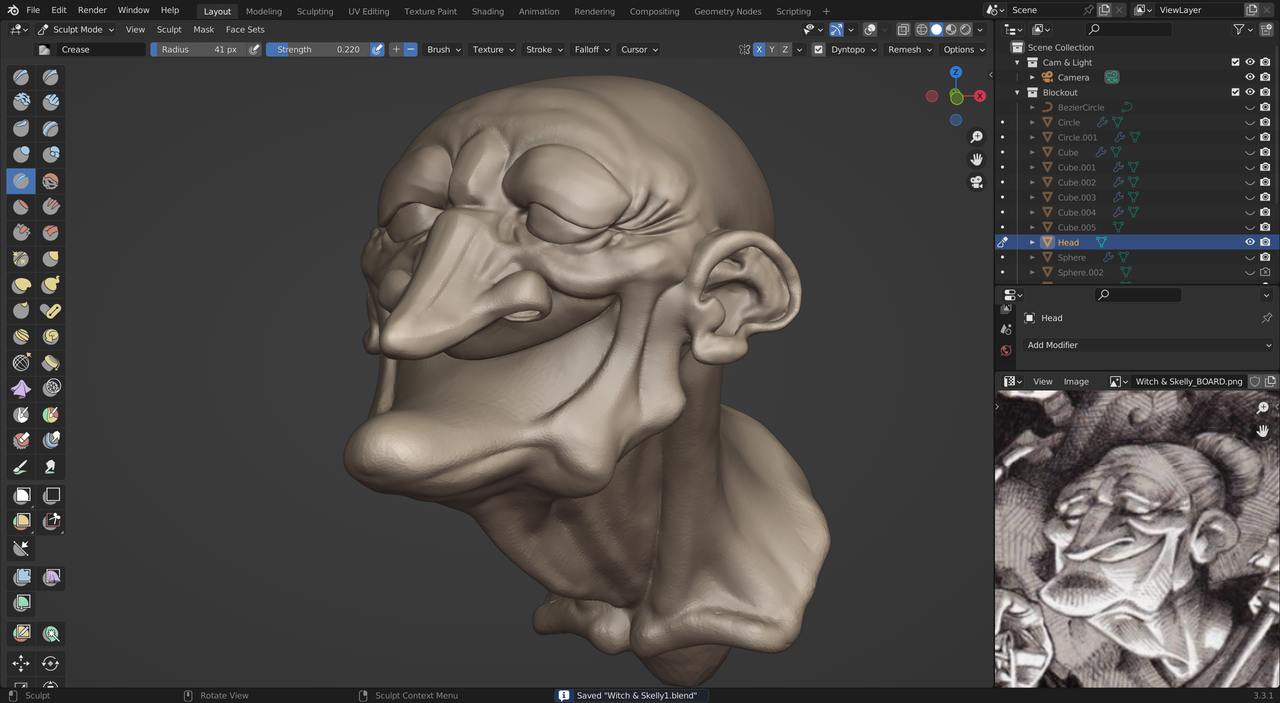Uncheck the Blockout collection checkbox
1280x703 pixels.
[1235, 92]
